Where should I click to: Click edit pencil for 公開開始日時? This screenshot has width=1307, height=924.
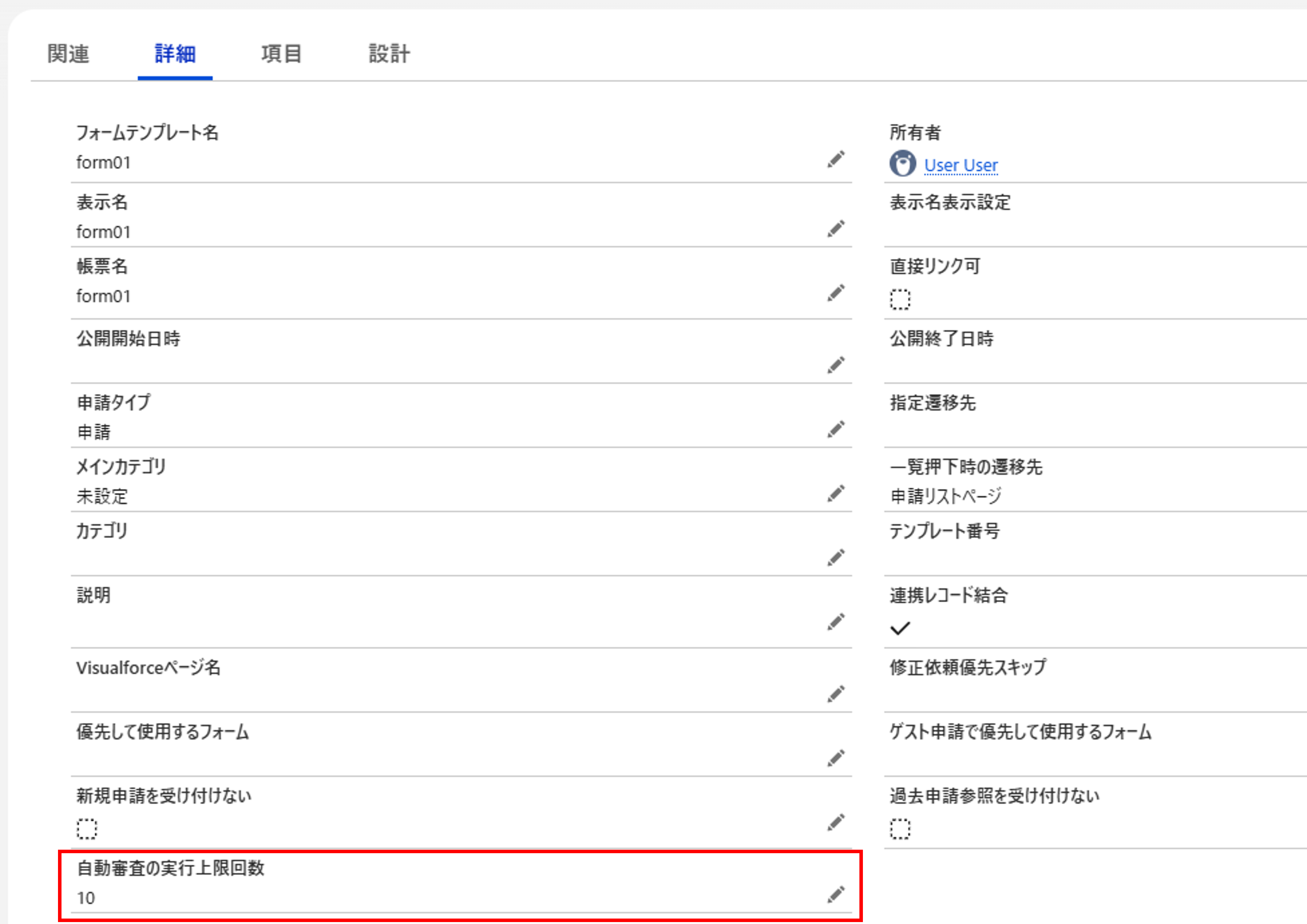(836, 365)
